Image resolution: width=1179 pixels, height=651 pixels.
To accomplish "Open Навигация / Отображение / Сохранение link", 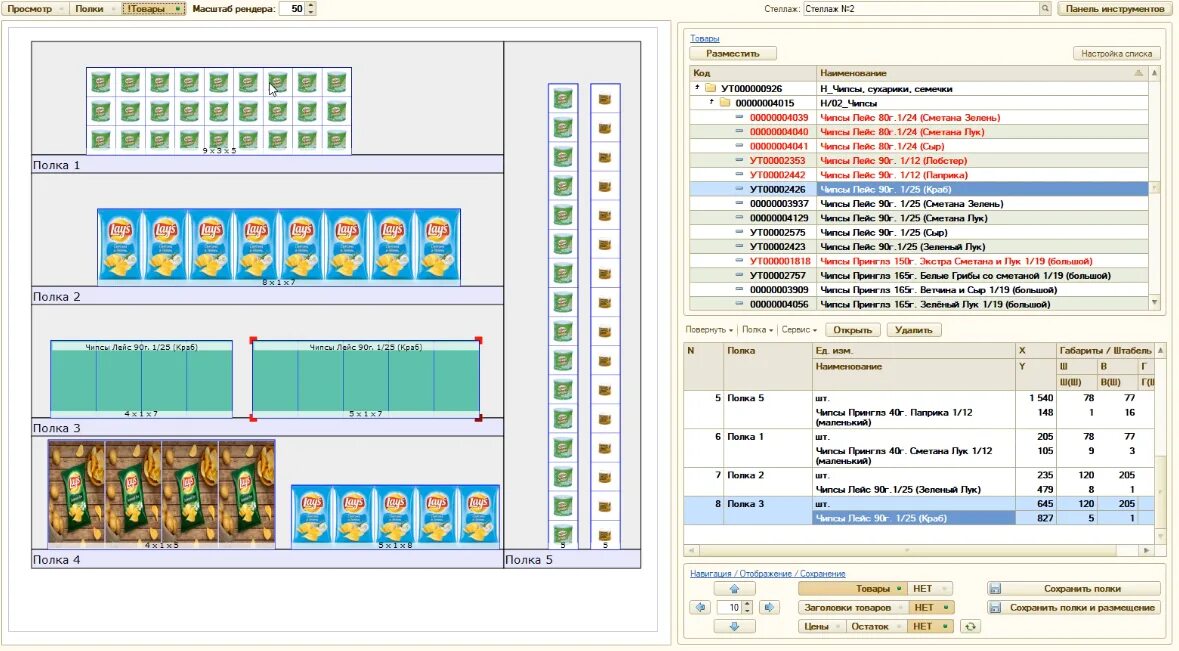I will tap(768, 574).
